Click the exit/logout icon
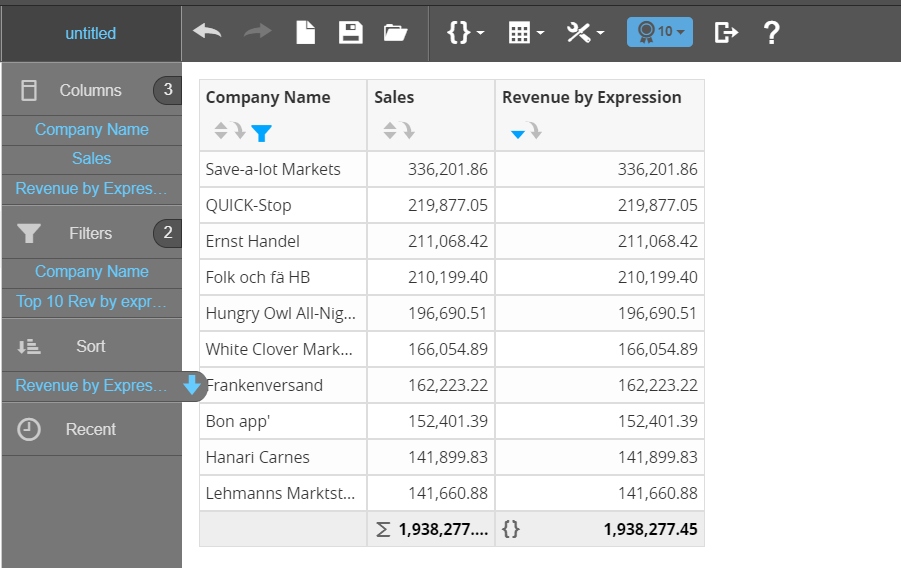The width and height of the screenshot is (901, 568). [726, 32]
